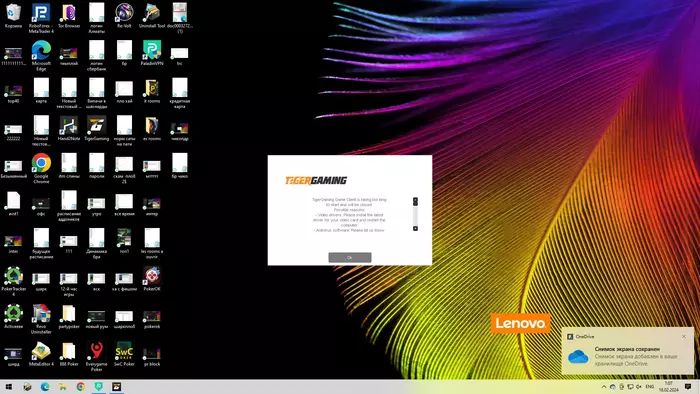
Task: Open the taskbar clock and date
Action: pos(668,387)
